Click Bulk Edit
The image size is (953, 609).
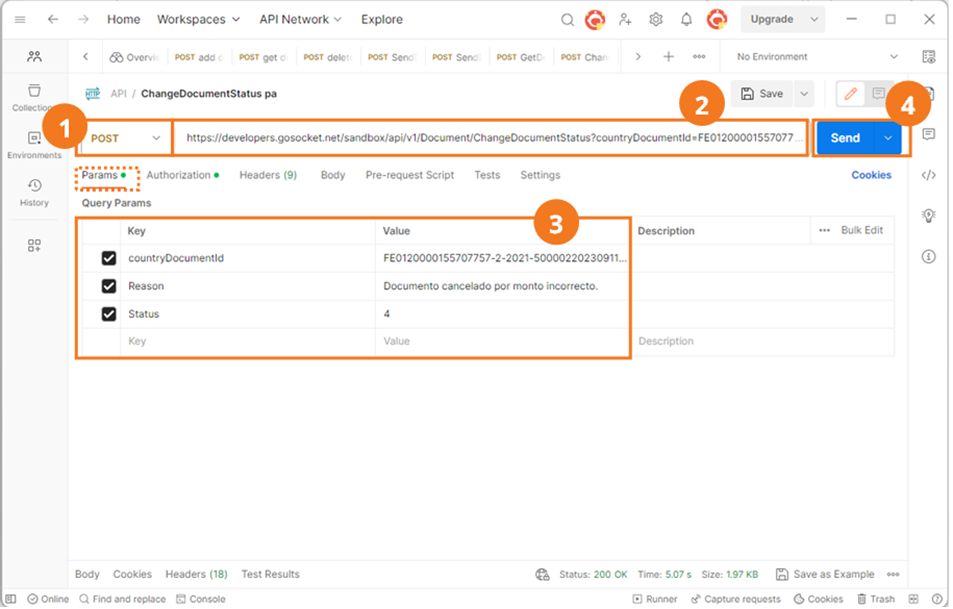click(x=862, y=230)
